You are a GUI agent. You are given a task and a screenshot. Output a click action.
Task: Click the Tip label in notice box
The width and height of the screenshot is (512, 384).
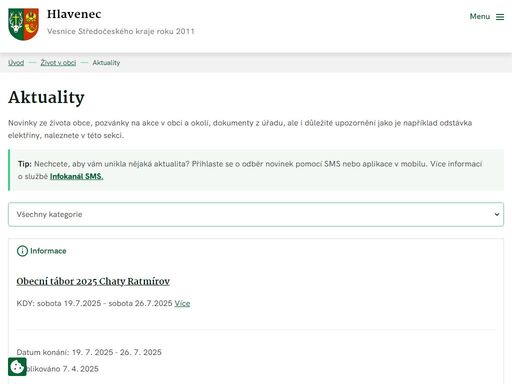pyautogui.click(x=25, y=164)
